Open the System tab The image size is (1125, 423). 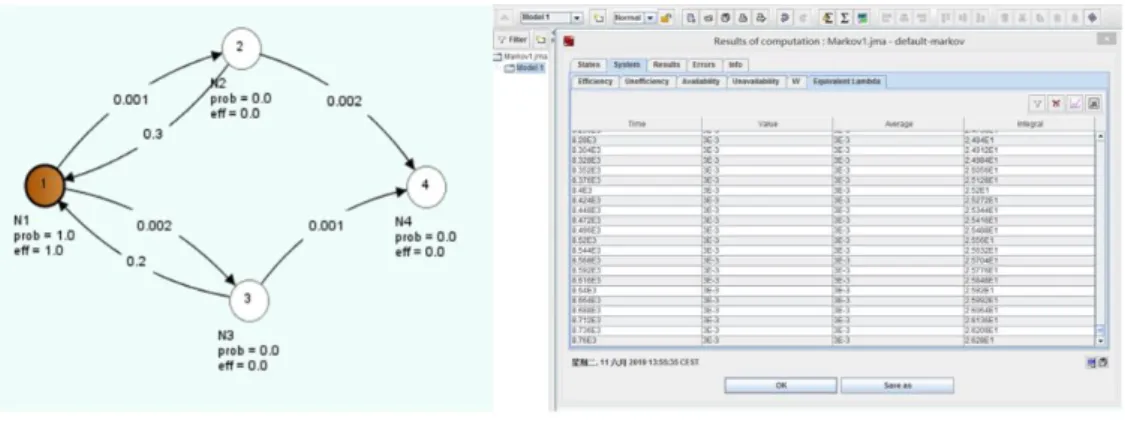point(626,65)
